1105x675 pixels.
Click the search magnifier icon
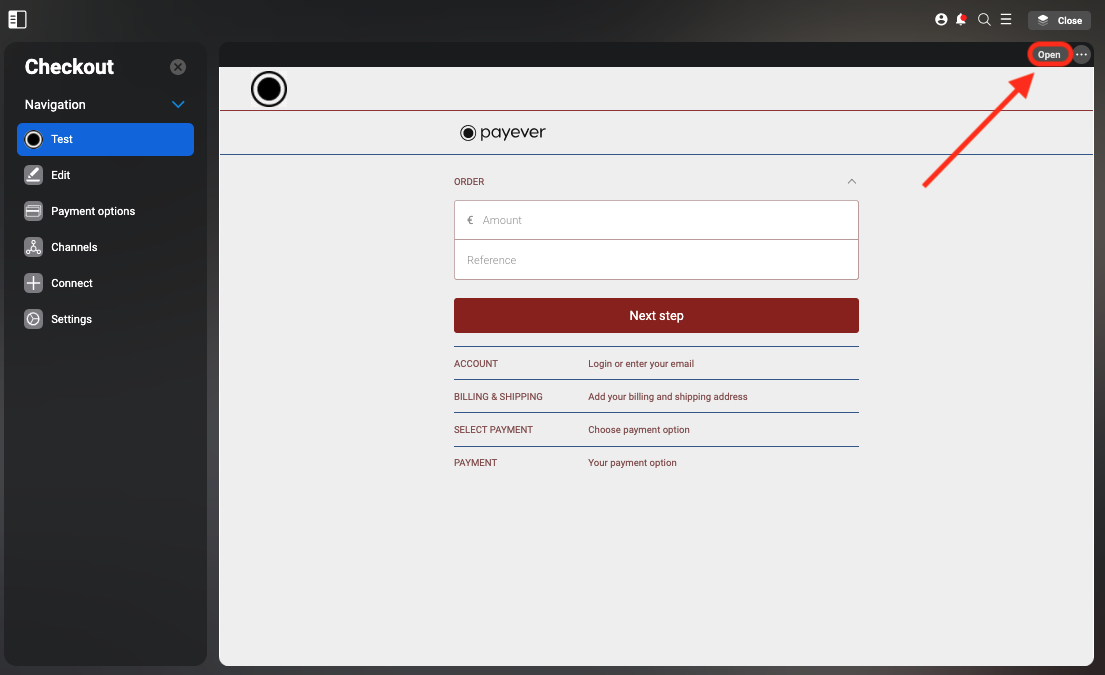point(984,20)
